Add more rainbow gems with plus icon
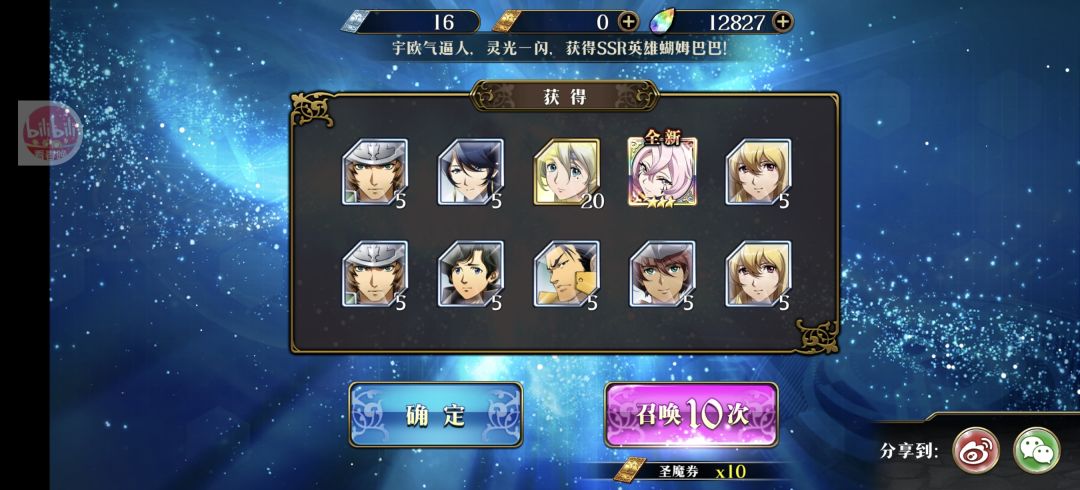Screen dimensions: 1080x490 782,22
